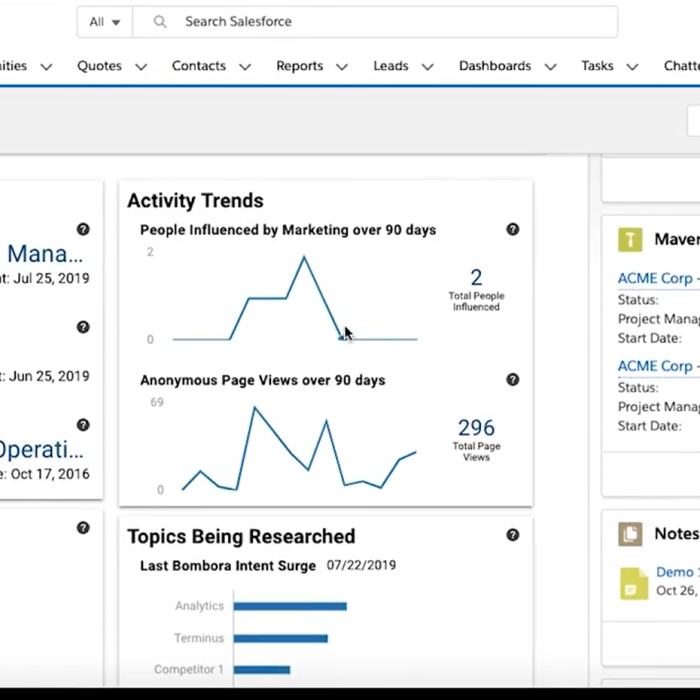Open help for Anonymous Page Views chart

(512, 379)
